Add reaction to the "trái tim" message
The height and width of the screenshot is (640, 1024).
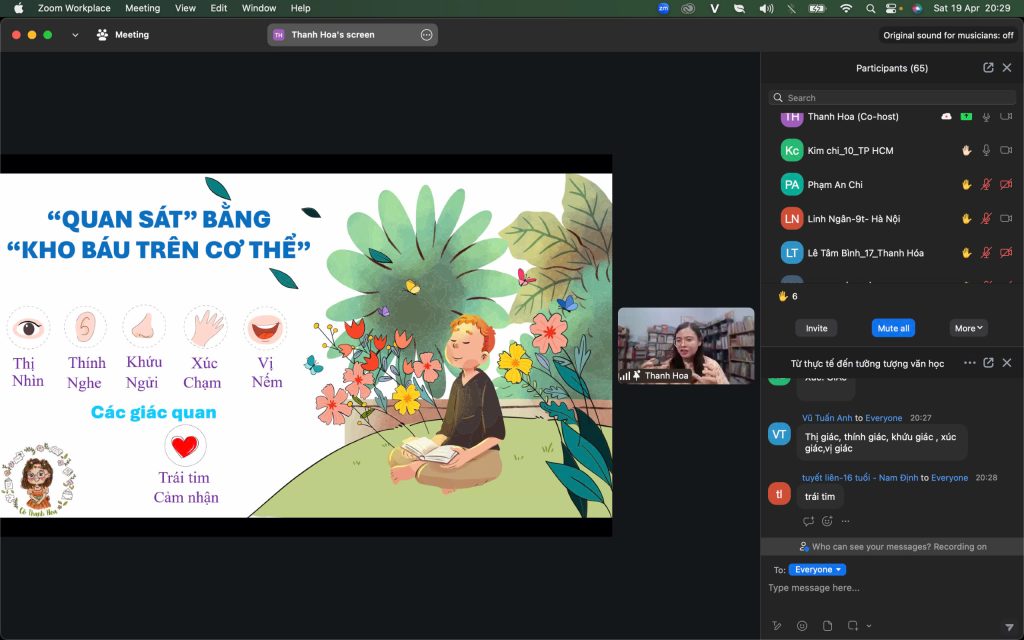click(x=827, y=521)
